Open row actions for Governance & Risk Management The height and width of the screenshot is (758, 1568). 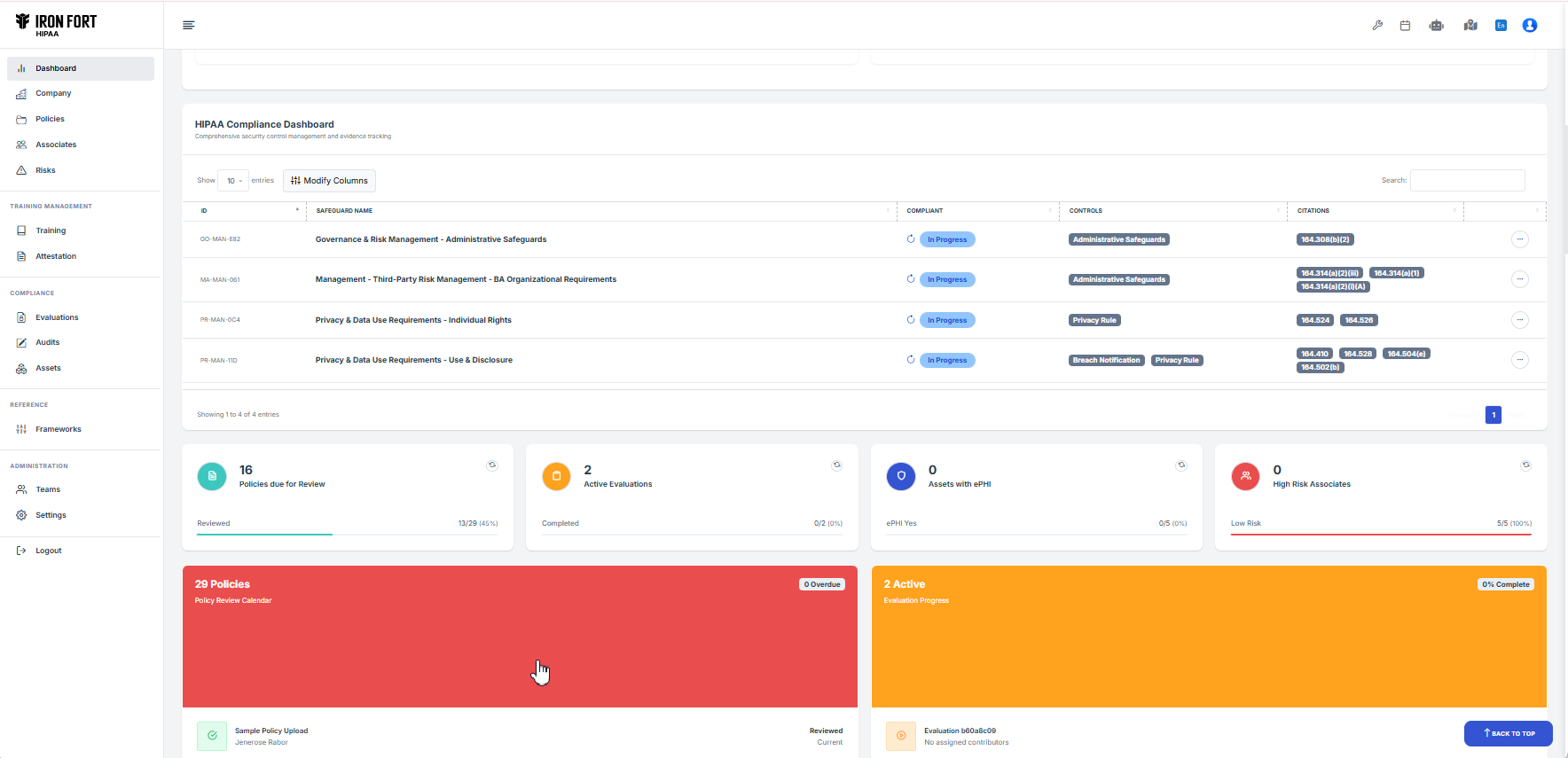1519,239
